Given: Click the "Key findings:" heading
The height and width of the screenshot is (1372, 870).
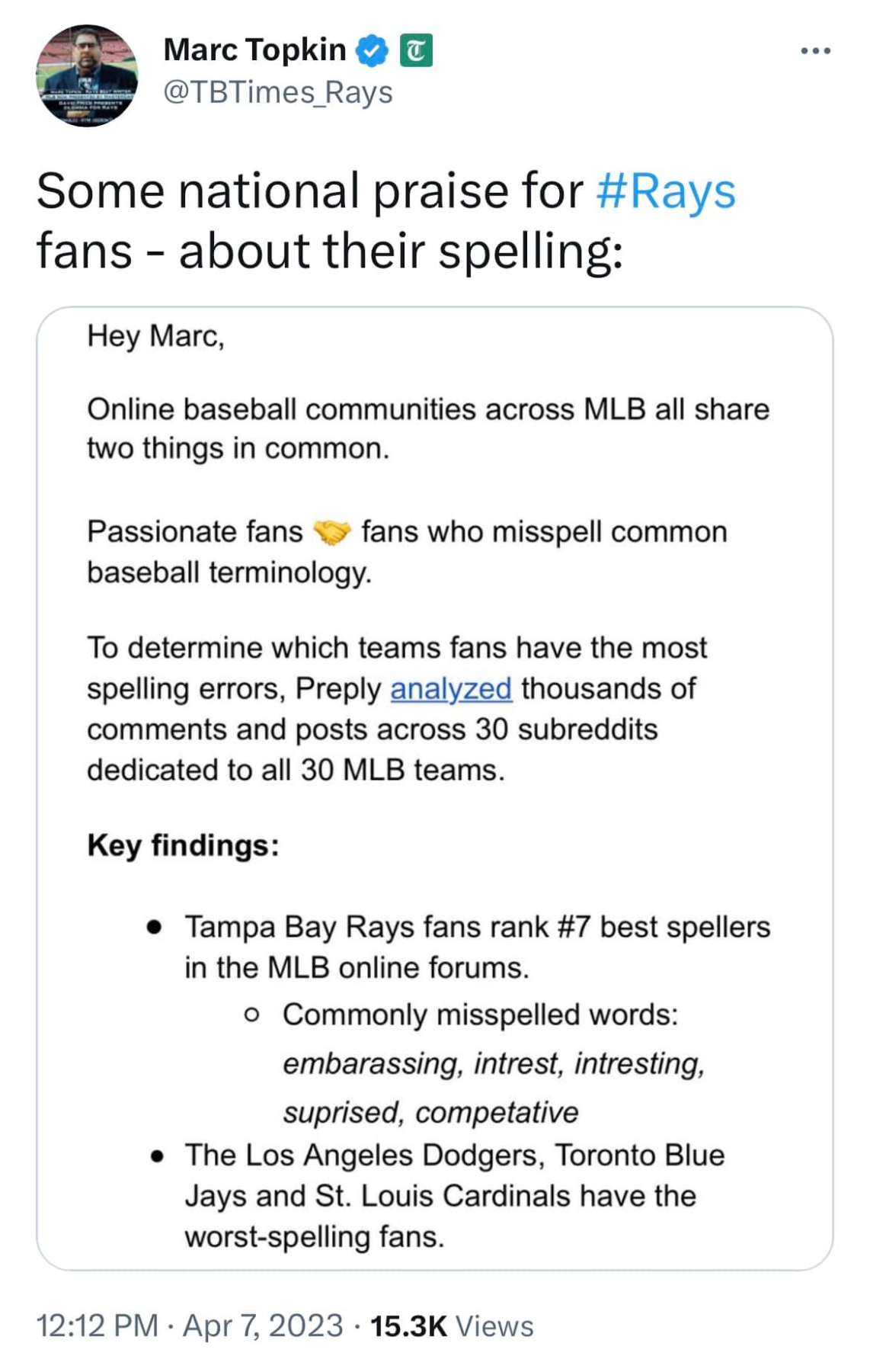Looking at the screenshot, I should 183,845.
